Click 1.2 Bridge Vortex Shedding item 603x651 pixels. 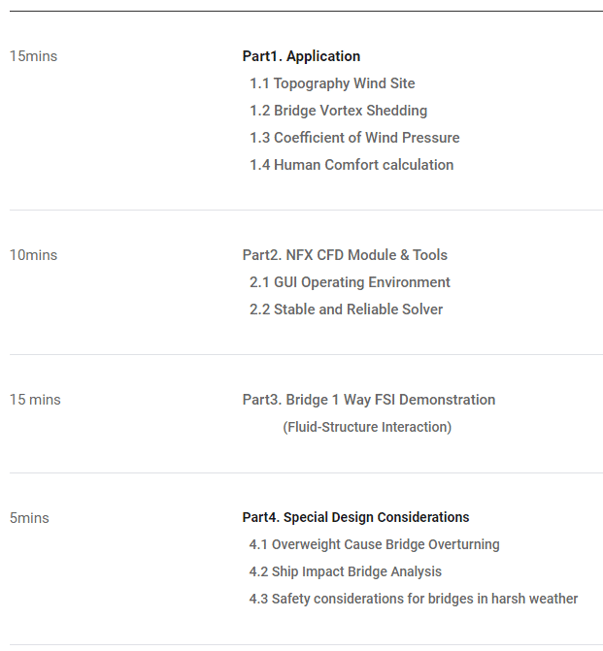[x=338, y=111]
